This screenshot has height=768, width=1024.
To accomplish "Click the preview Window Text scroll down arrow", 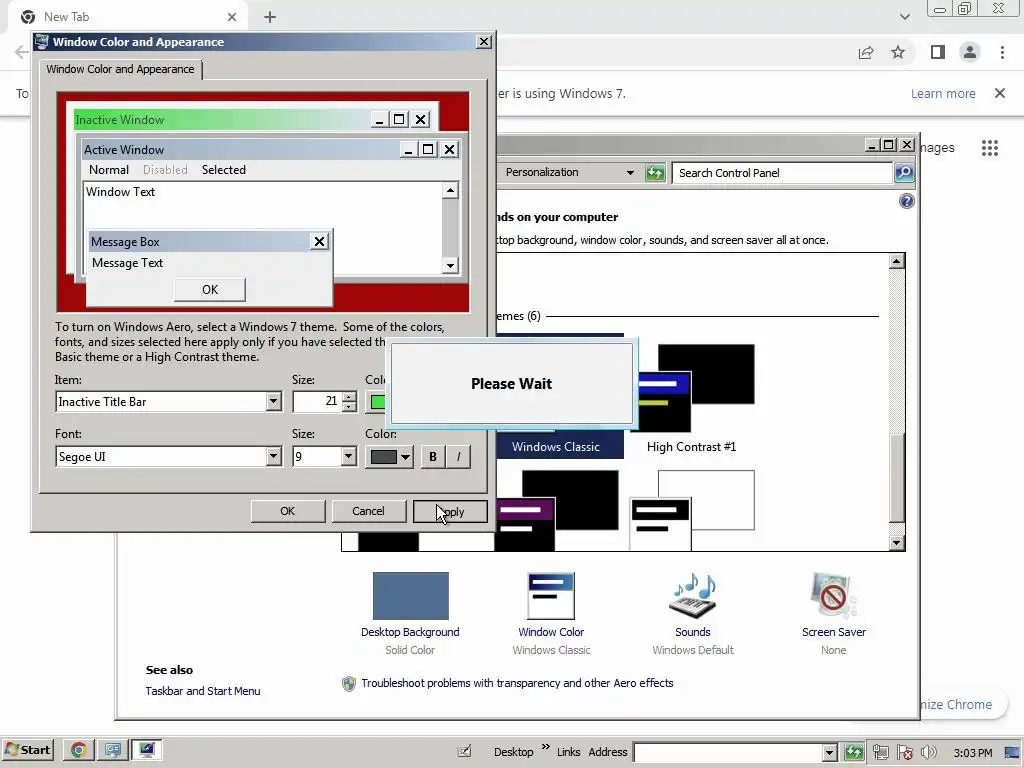I will (450, 265).
